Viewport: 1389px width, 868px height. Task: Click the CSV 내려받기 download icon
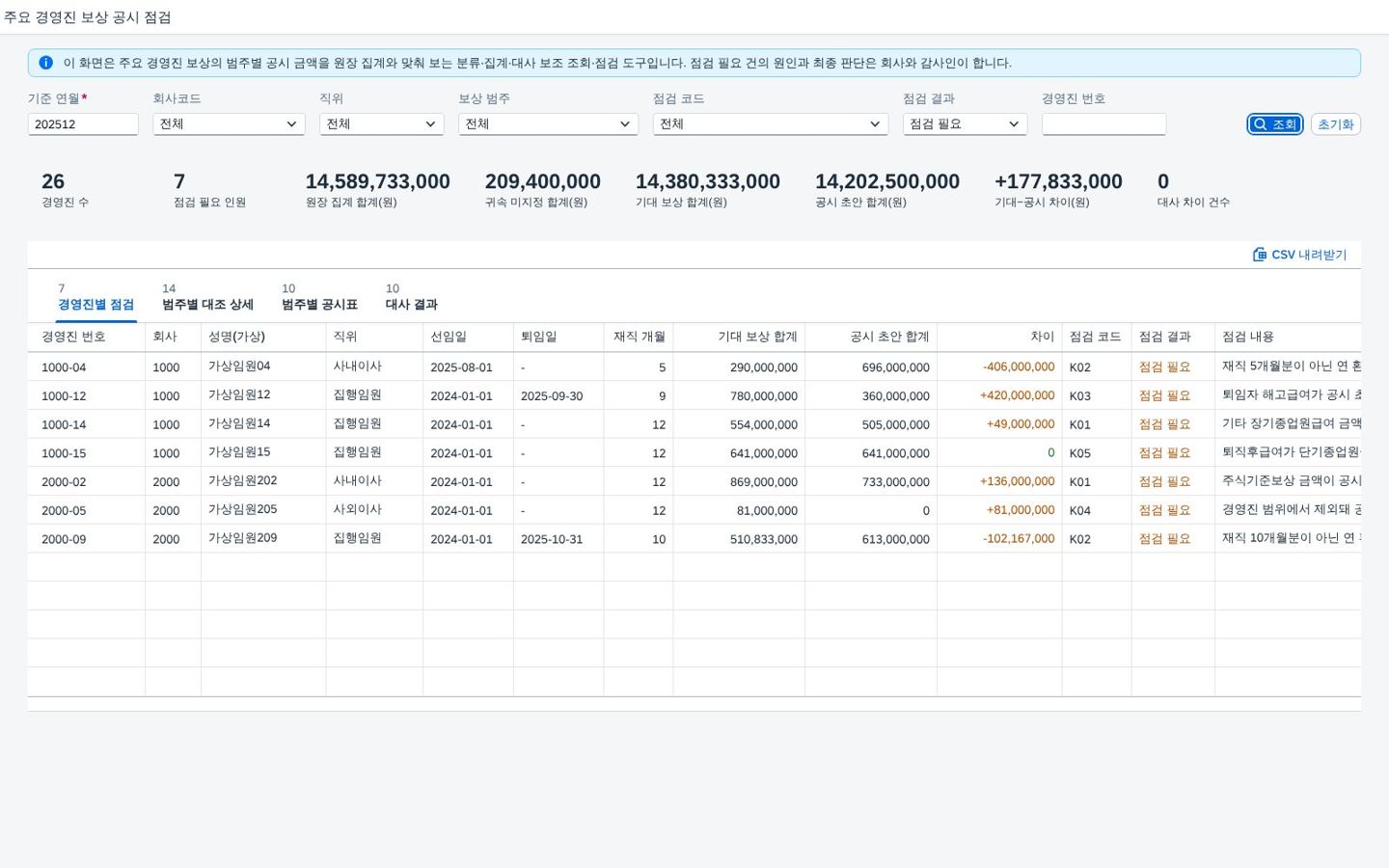click(1259, 255)
